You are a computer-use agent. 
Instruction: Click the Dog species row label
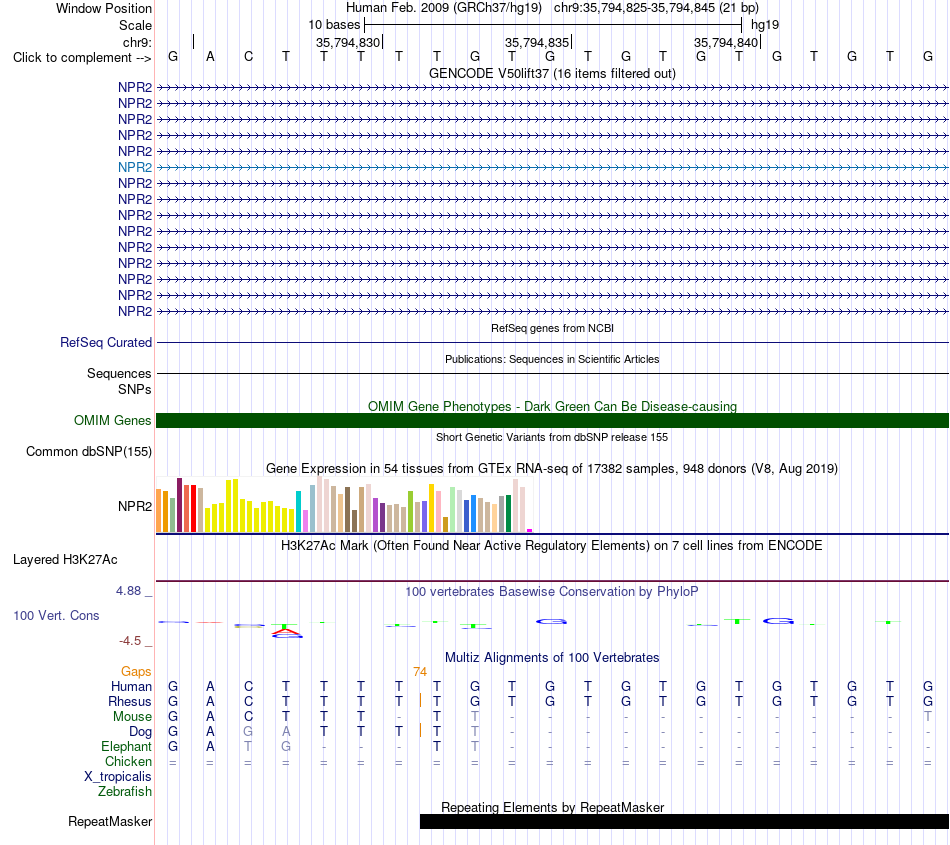click(x=140, y=732)
